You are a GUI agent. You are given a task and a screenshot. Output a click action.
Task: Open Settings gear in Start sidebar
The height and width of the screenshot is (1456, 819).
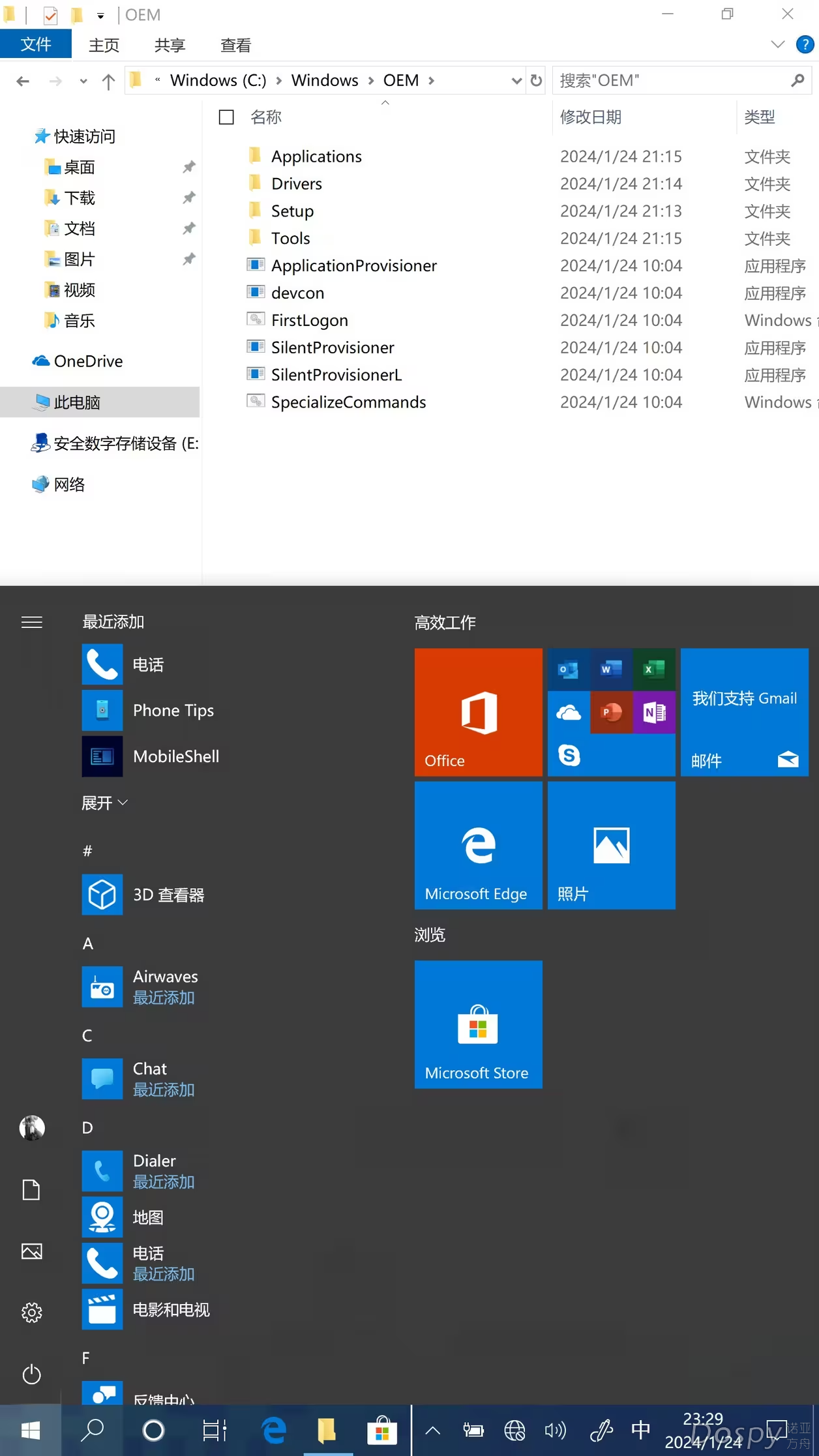(31, 1312)
